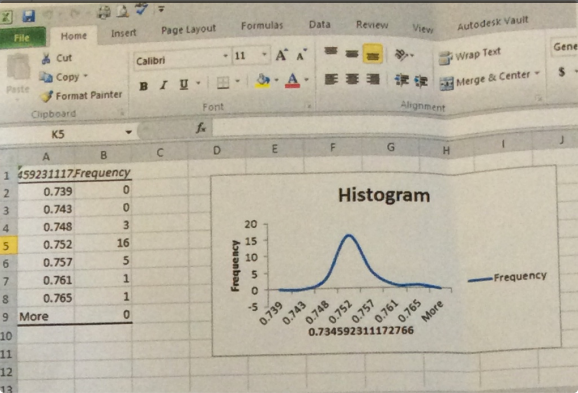
Task: Click Merge & Center button
Action: point(484,80)
